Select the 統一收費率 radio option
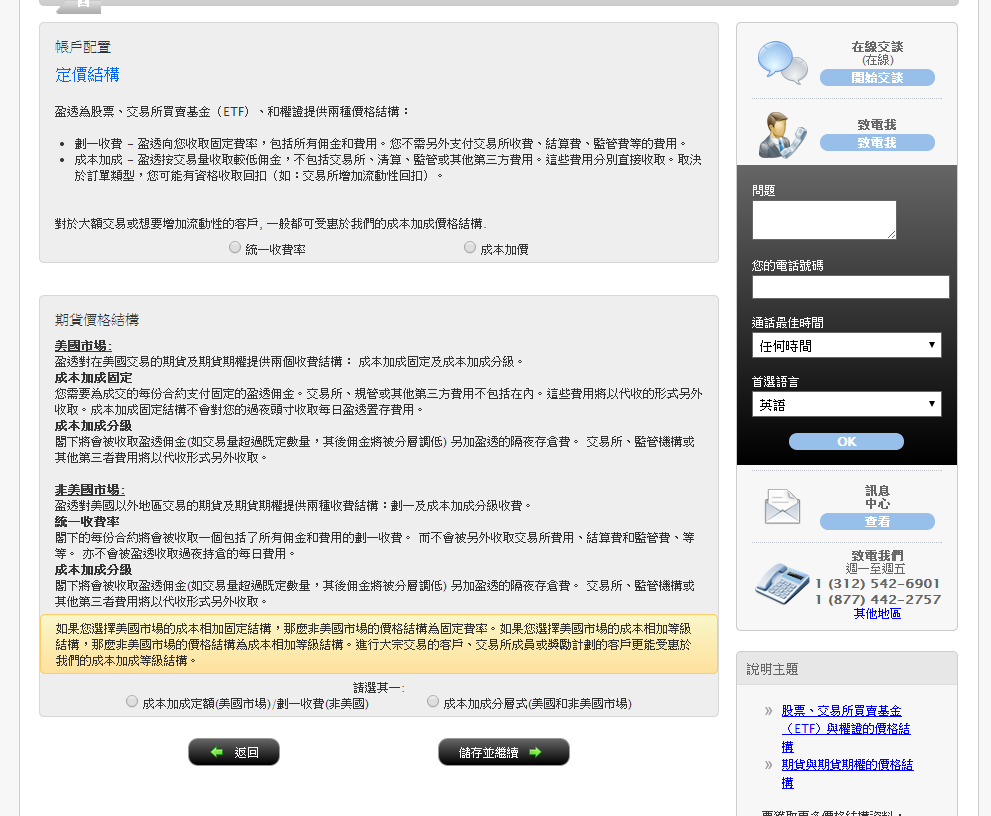Viewport: 991px width, 816px height. pyautogui.click(x=234, y=247)
